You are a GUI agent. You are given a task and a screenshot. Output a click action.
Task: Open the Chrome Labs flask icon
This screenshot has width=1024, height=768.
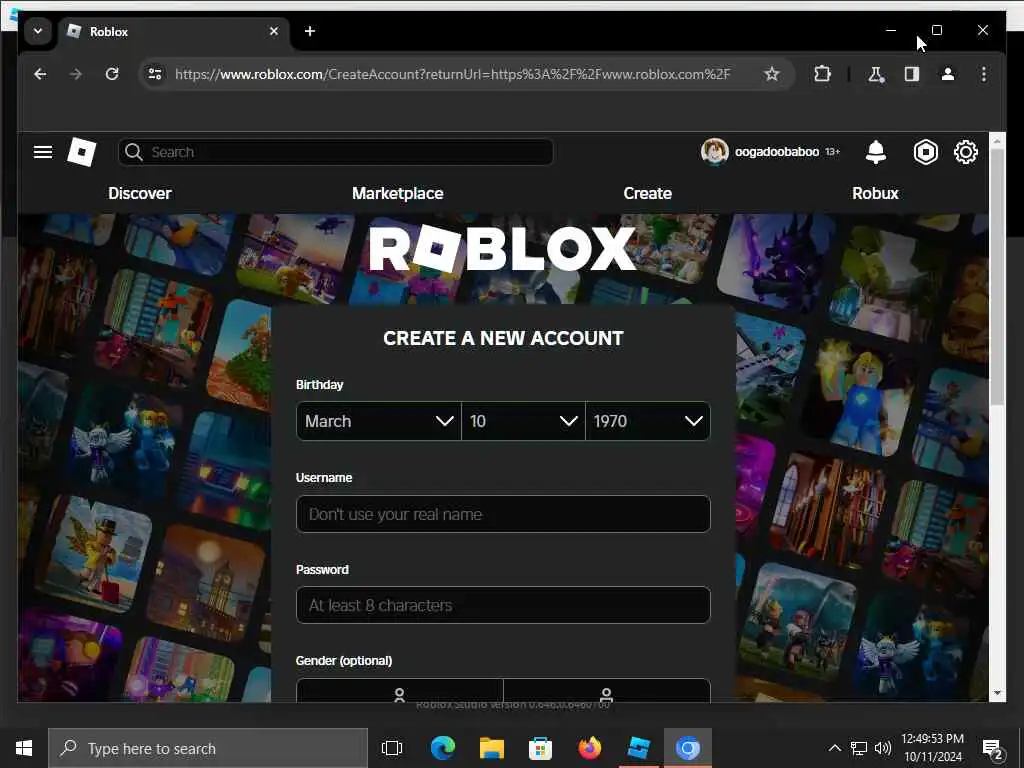(x=876, y=74)
